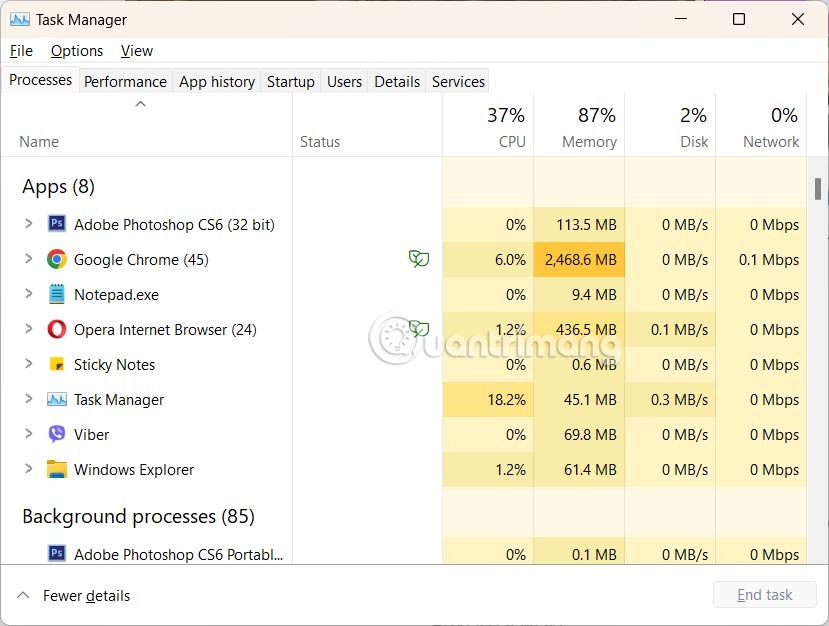This screenshot has height=626, width=829.
Task: Click the Sticky Notes icon
Action: tap(57, 365)
